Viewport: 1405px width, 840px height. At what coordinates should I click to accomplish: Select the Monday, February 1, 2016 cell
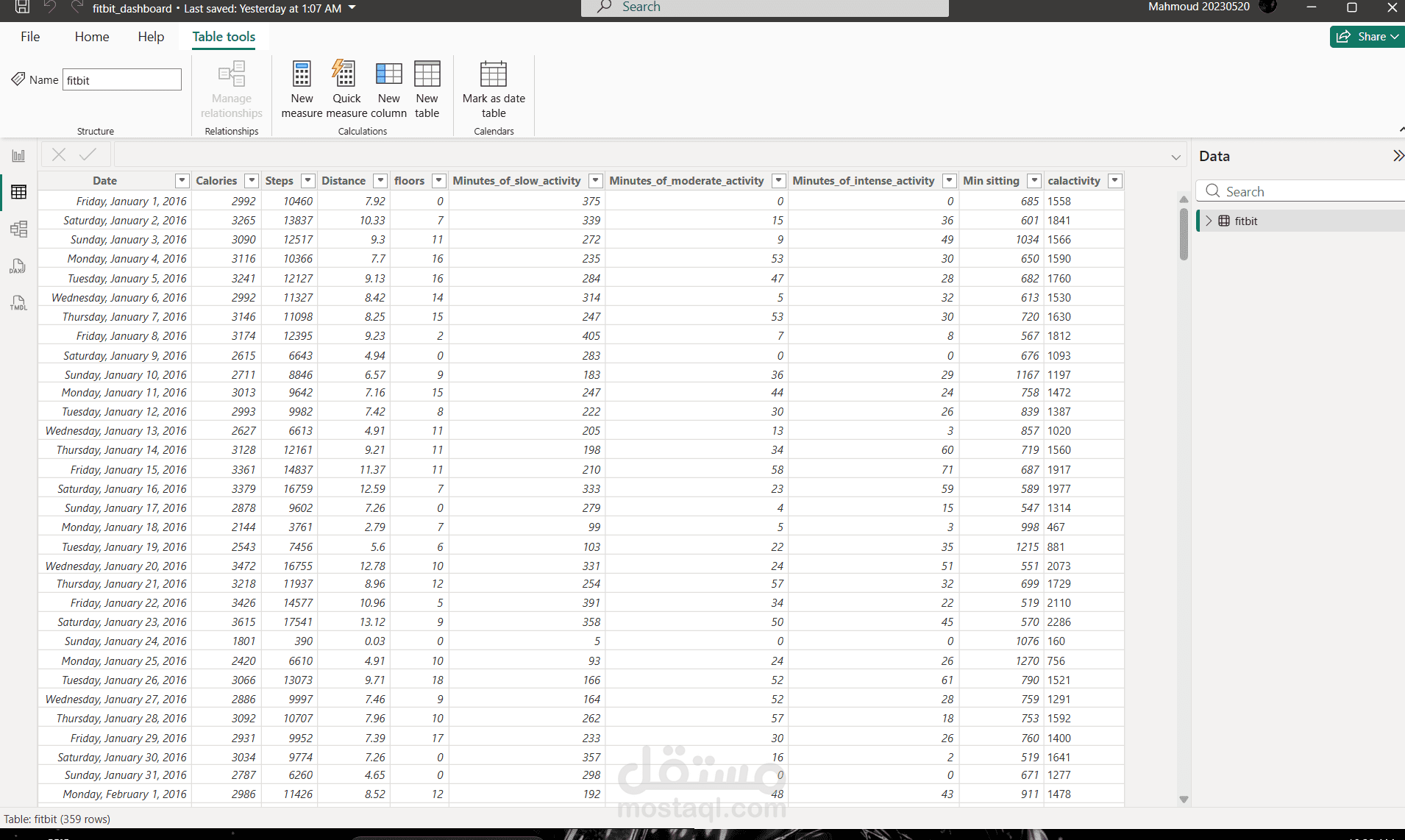pos(115,794)
